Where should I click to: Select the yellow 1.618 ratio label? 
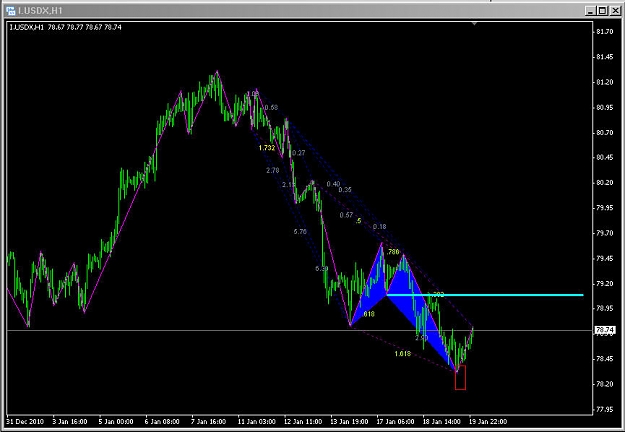coord(402,353)
